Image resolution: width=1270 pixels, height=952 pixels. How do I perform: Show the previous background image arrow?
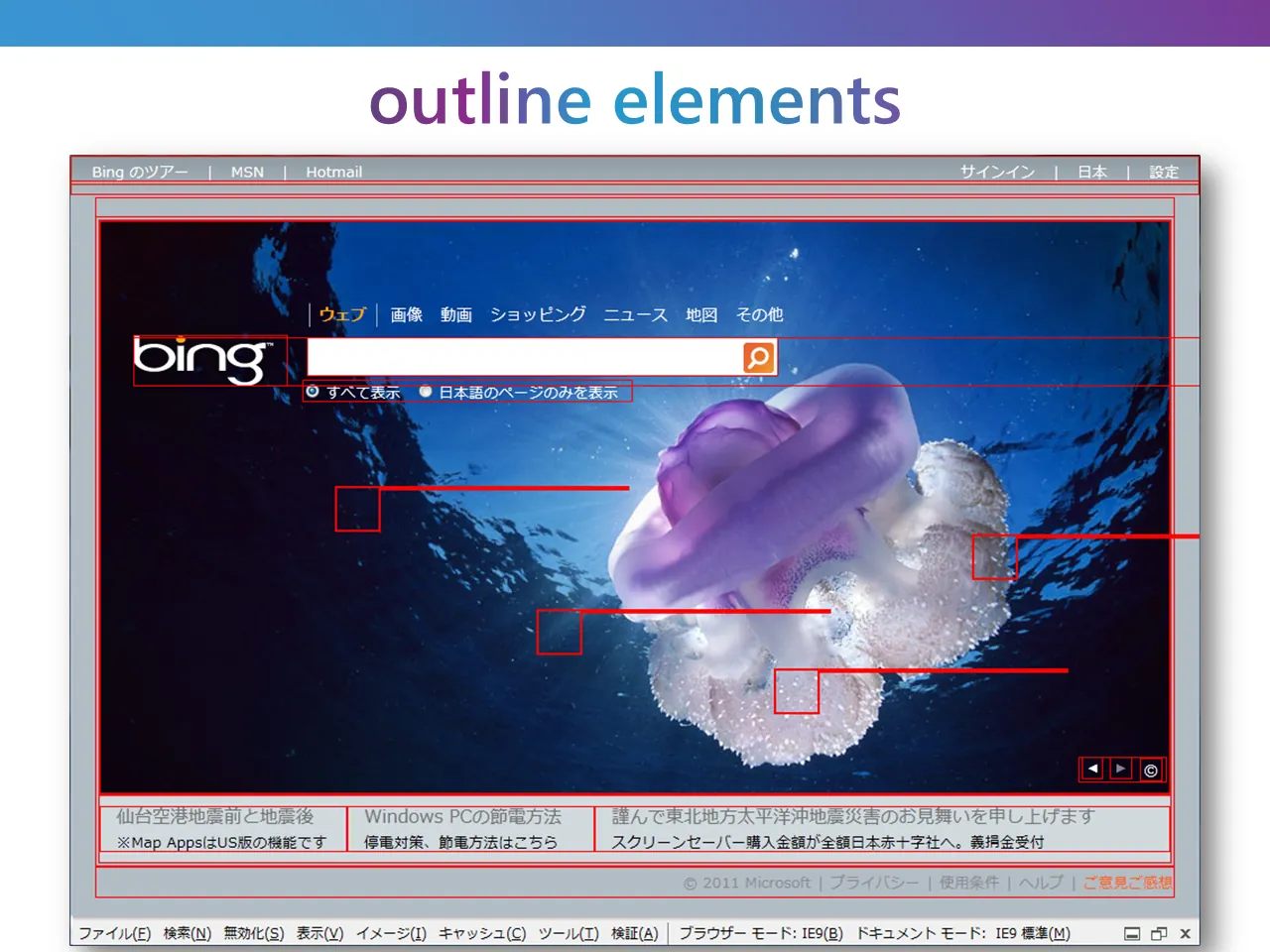[x=1092, y=769]
